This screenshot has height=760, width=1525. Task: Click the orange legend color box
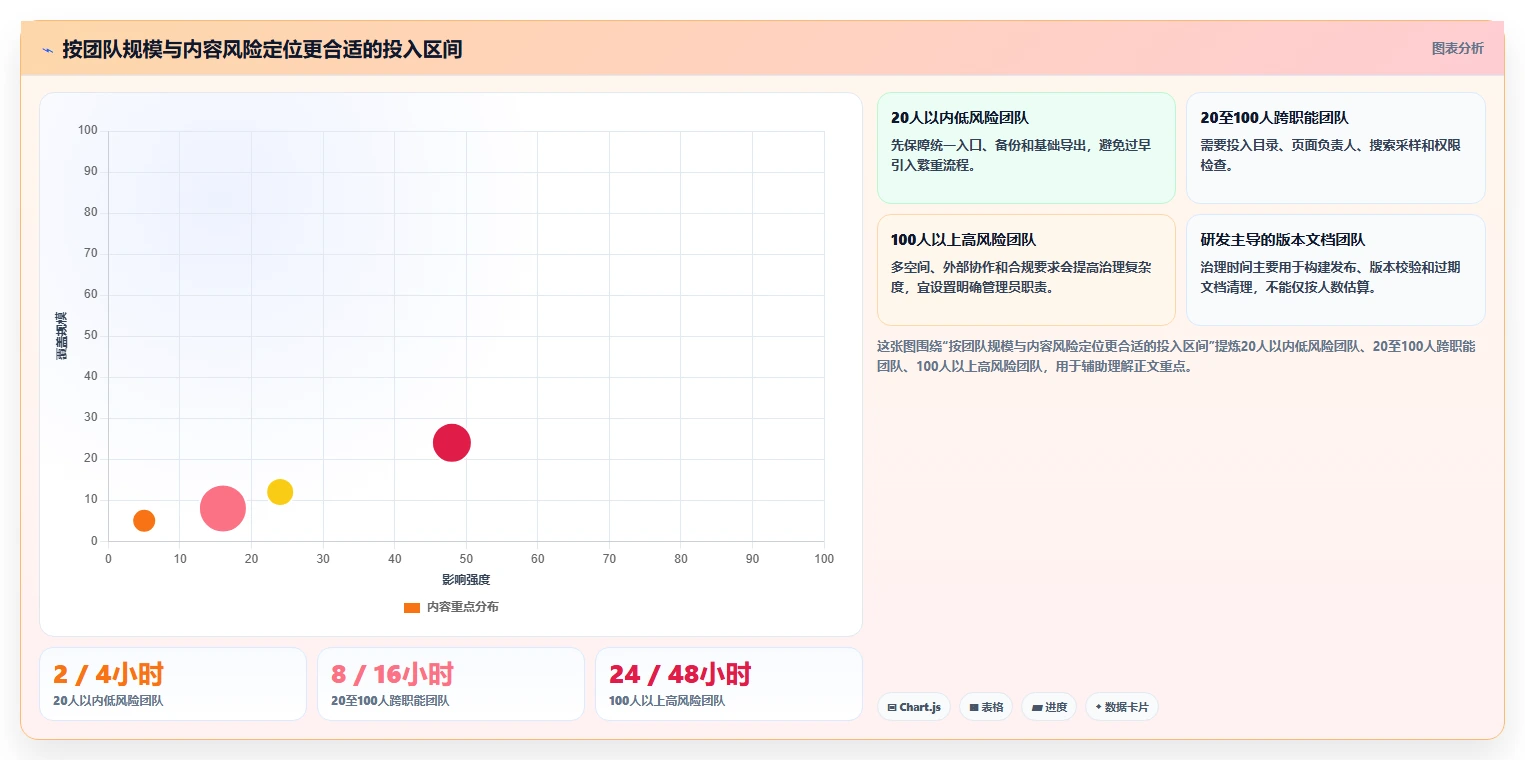pyautogui.click(x=412, y=607)
